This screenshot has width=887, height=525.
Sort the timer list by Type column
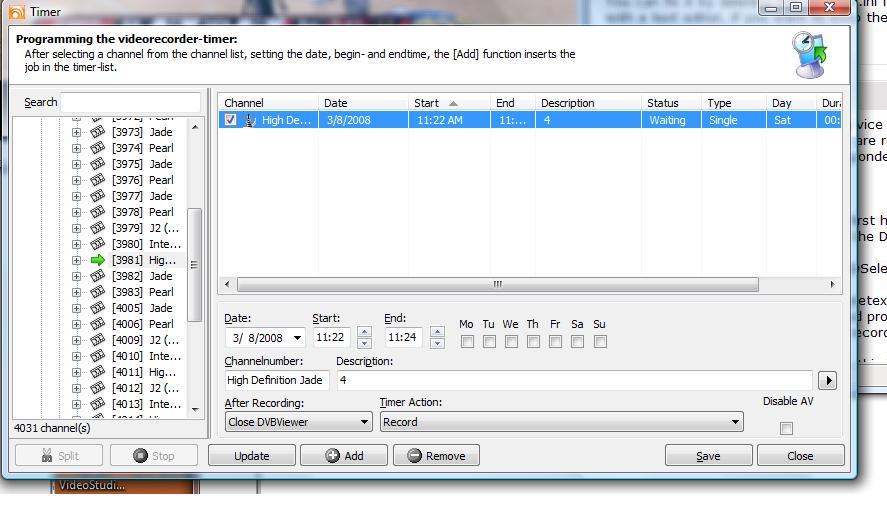(734, 103)
